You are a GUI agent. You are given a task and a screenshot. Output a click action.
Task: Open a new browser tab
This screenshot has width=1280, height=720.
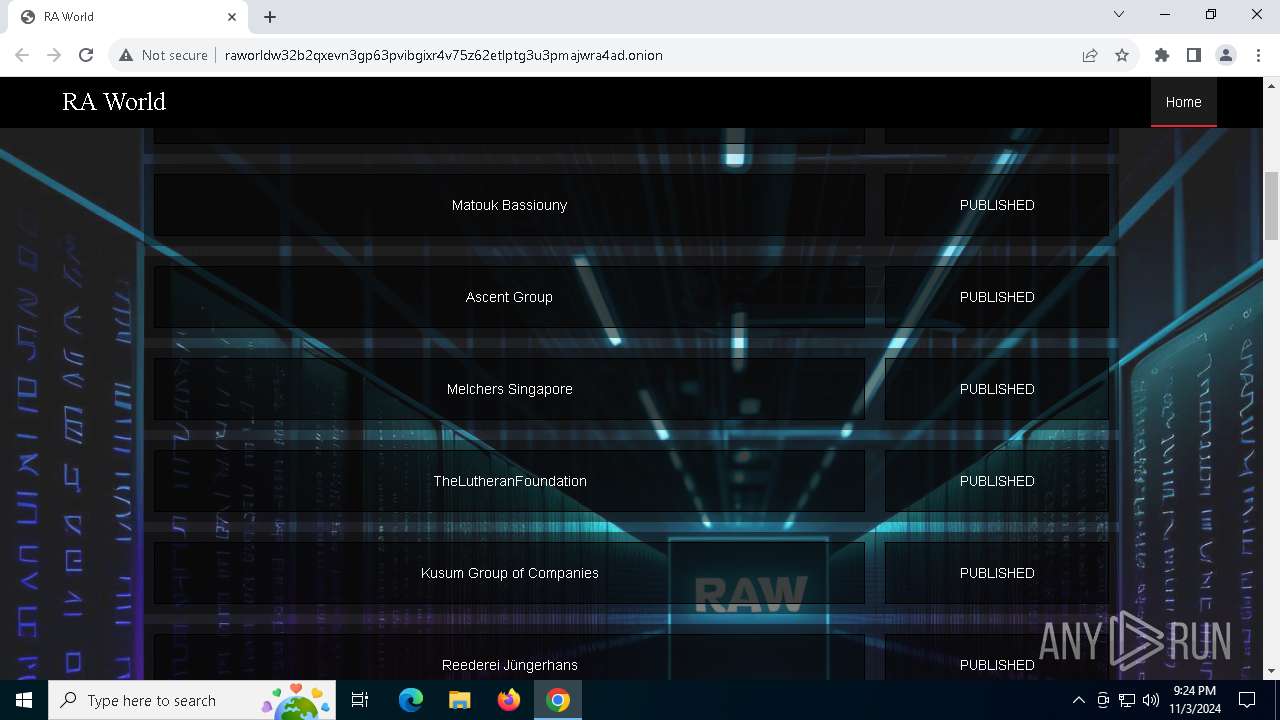270,16
